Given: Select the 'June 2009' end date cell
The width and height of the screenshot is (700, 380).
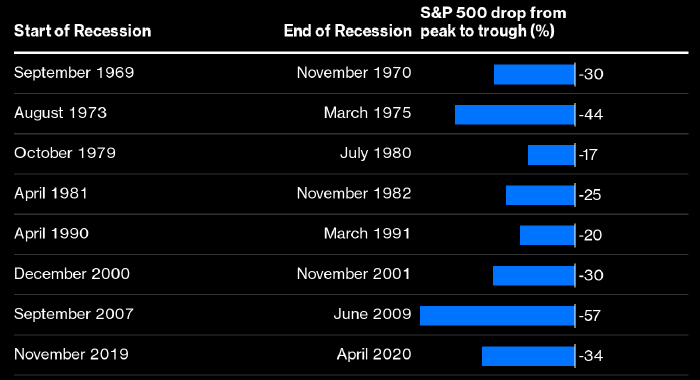Looking at the screenshot, I should pos(372,314).
